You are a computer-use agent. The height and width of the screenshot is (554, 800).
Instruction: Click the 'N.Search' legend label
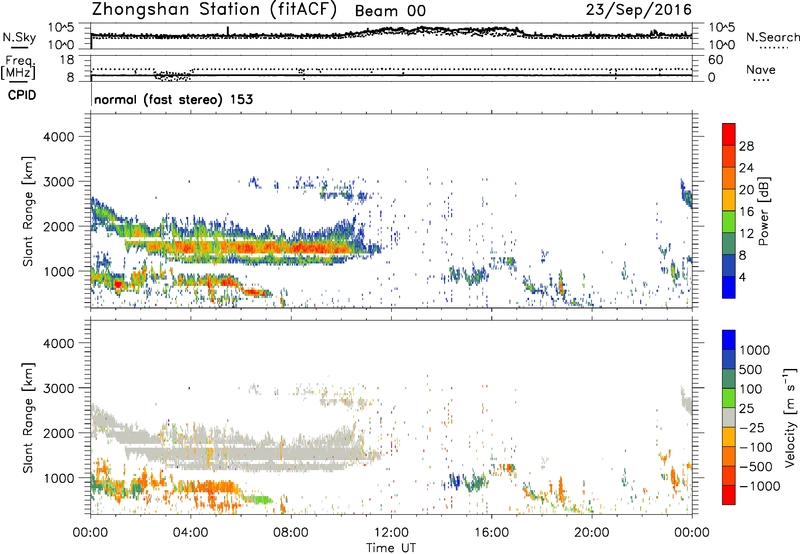click(x=773, y=37)
